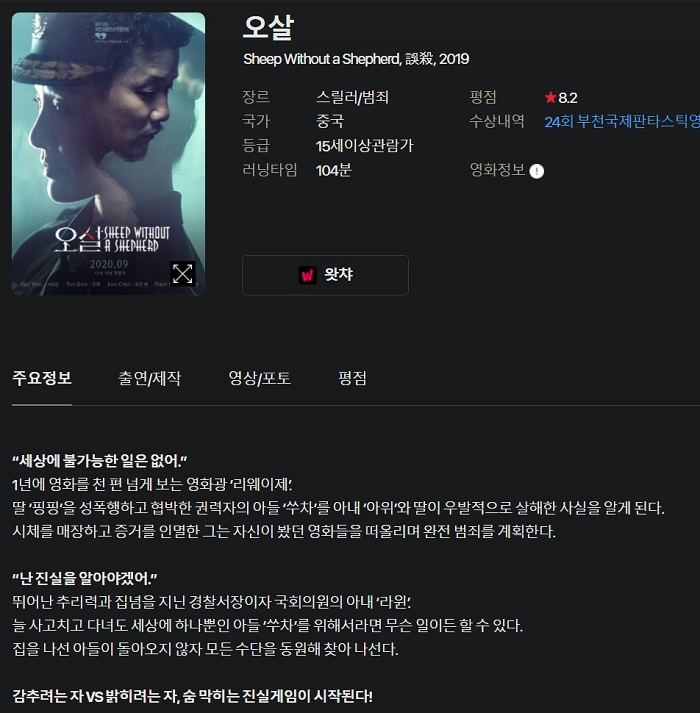Screen dimensions: 700x713
Task: Click the red Watcha W logo
Action: point(307,275)
